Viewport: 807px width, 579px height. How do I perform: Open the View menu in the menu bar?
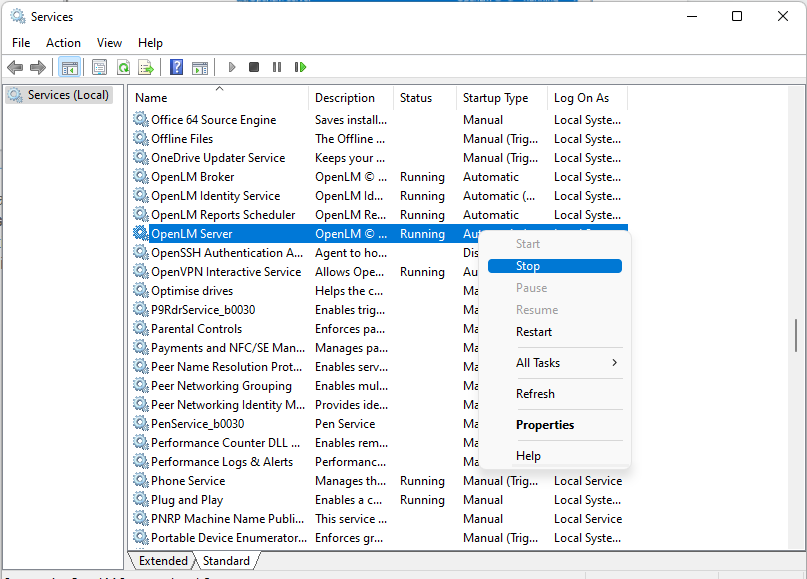(x=110, y=43)
